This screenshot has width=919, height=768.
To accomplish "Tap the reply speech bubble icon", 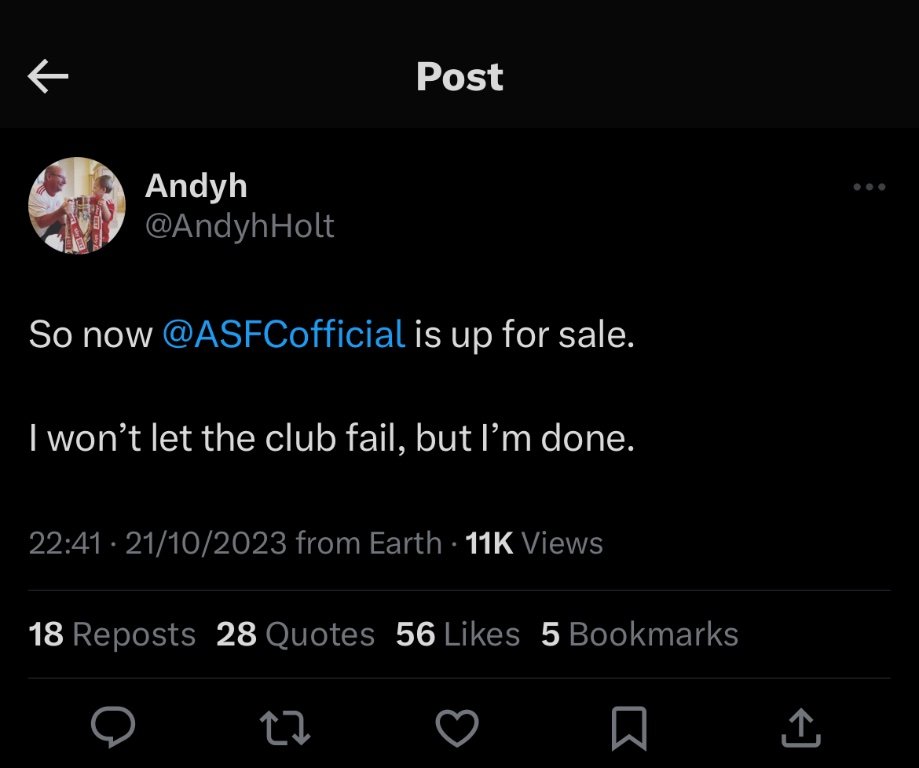I will pyautogui.click(x=113, y=727).
